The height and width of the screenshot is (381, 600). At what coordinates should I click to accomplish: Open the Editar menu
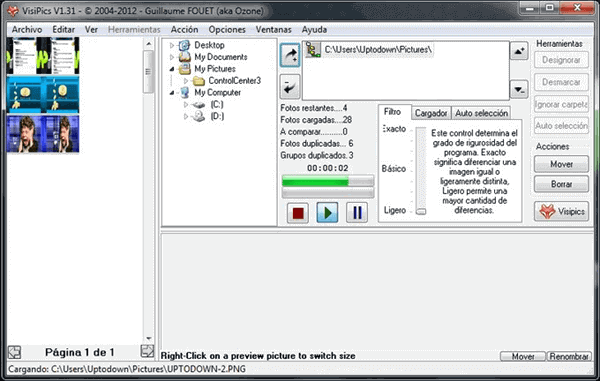pos(64,29)
